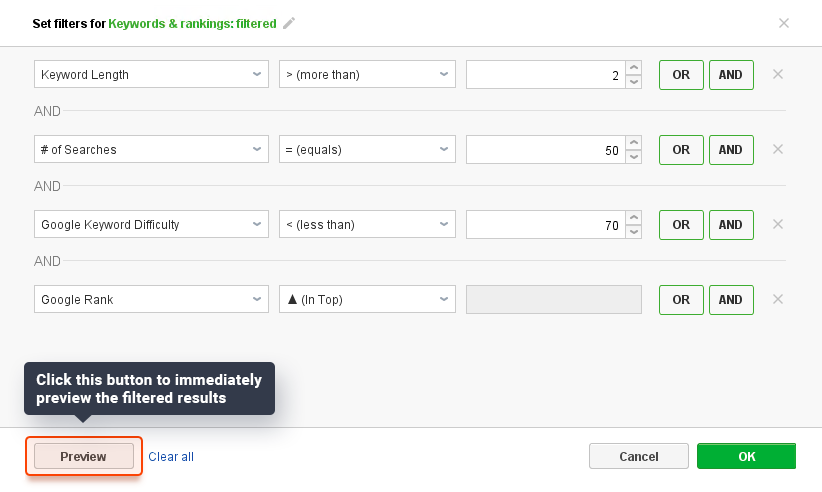Decrease the # of Searches value with down arrow

coord(634,157)
